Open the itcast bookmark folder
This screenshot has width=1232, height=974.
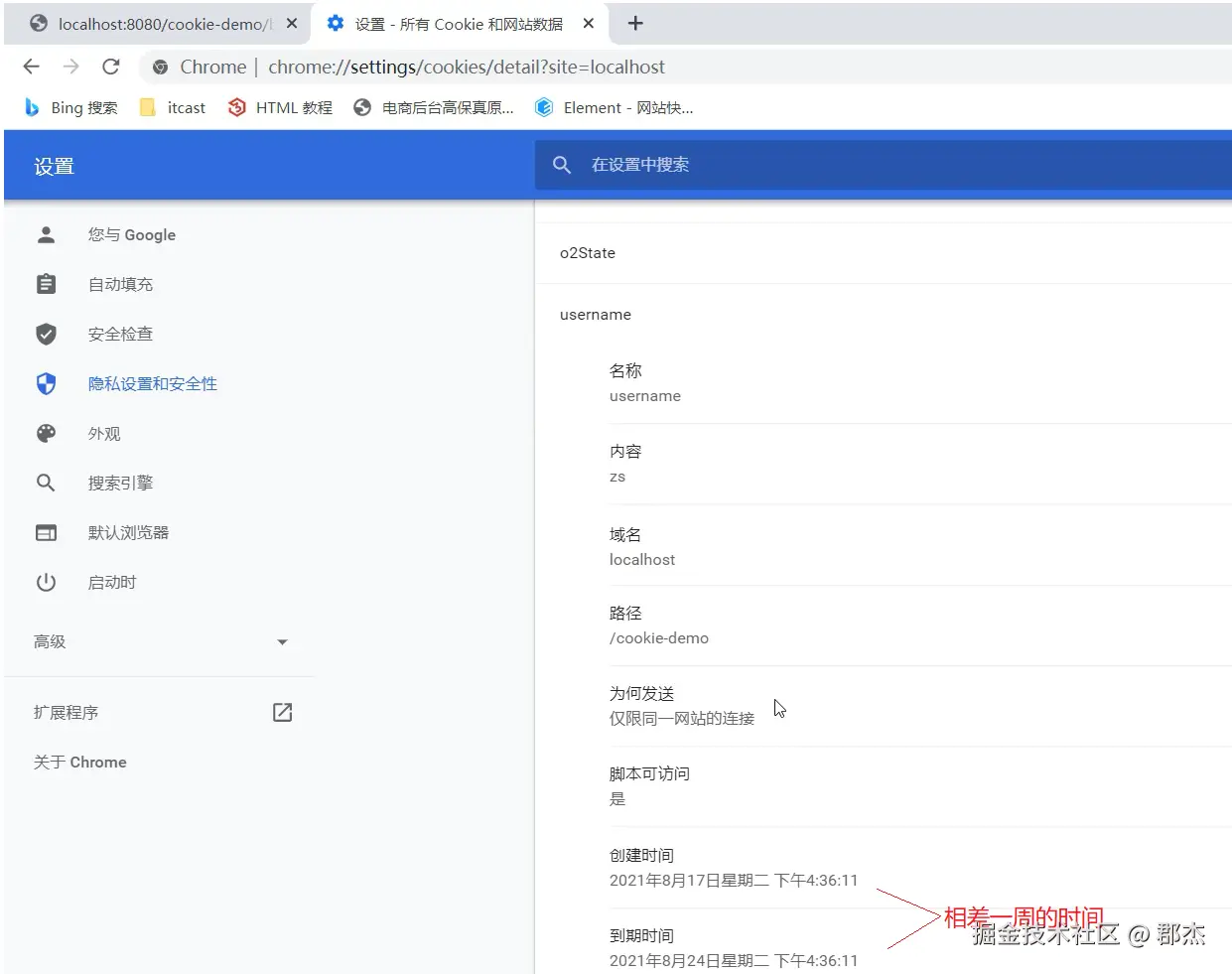(174, 107)
